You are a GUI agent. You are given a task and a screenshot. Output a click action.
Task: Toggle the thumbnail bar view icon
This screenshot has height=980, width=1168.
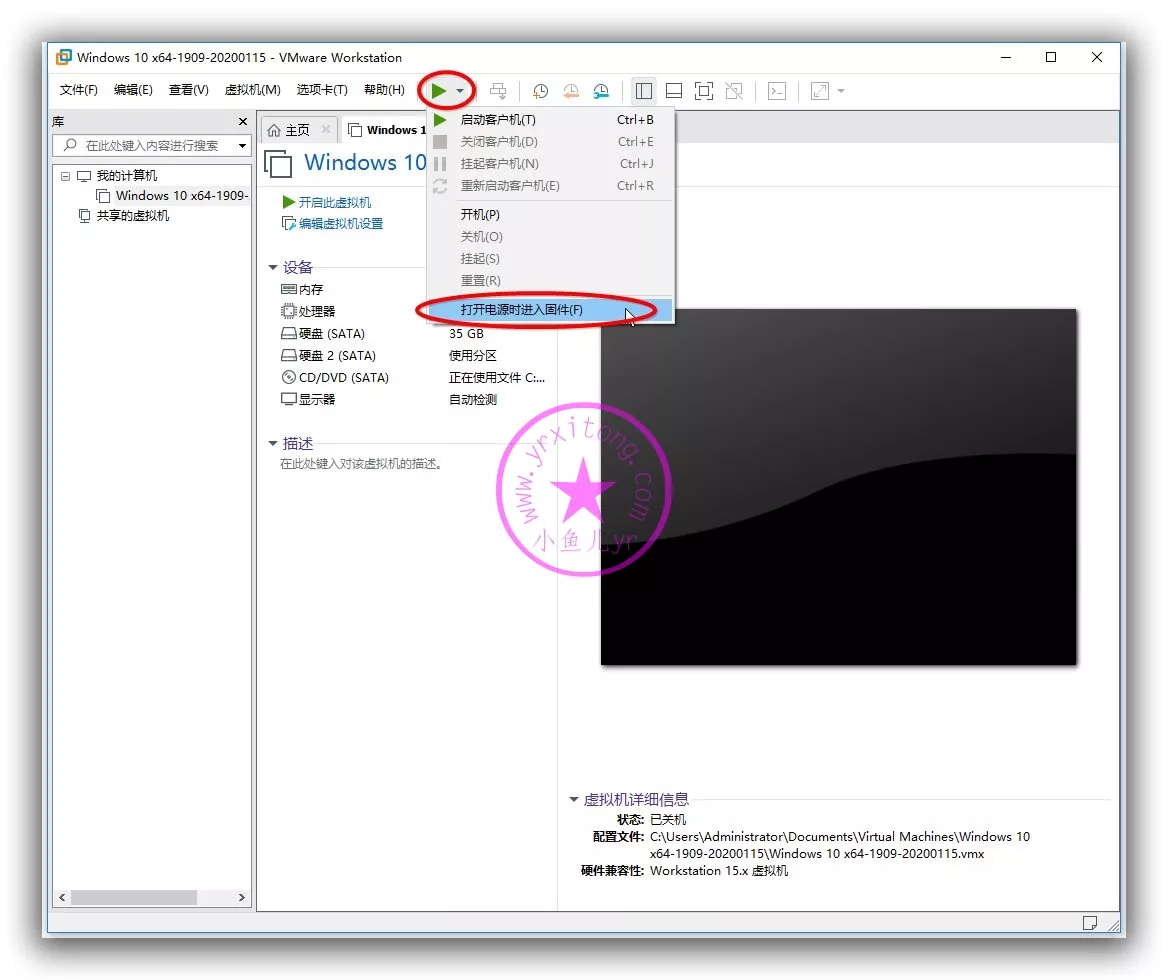click(x=674, y=91)
